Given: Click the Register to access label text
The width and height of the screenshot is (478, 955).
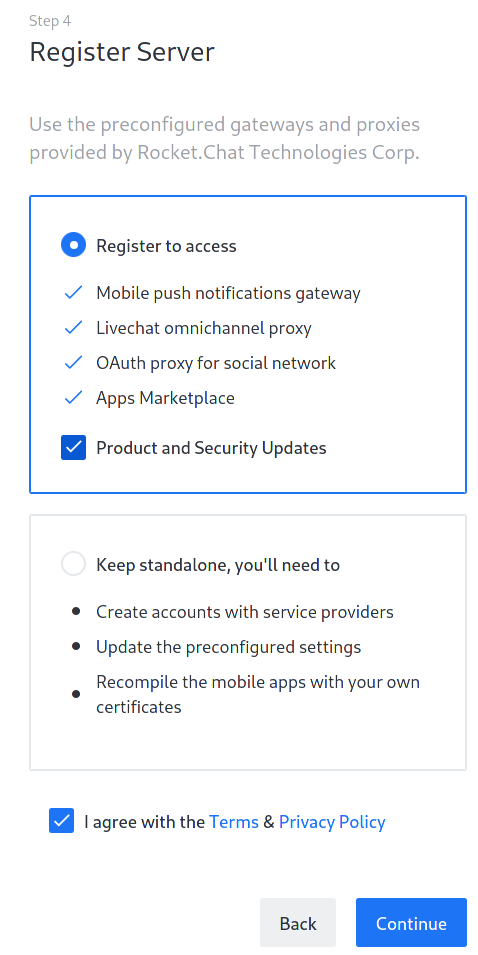Looking at the screenshot, I should (x=166, y=245).
